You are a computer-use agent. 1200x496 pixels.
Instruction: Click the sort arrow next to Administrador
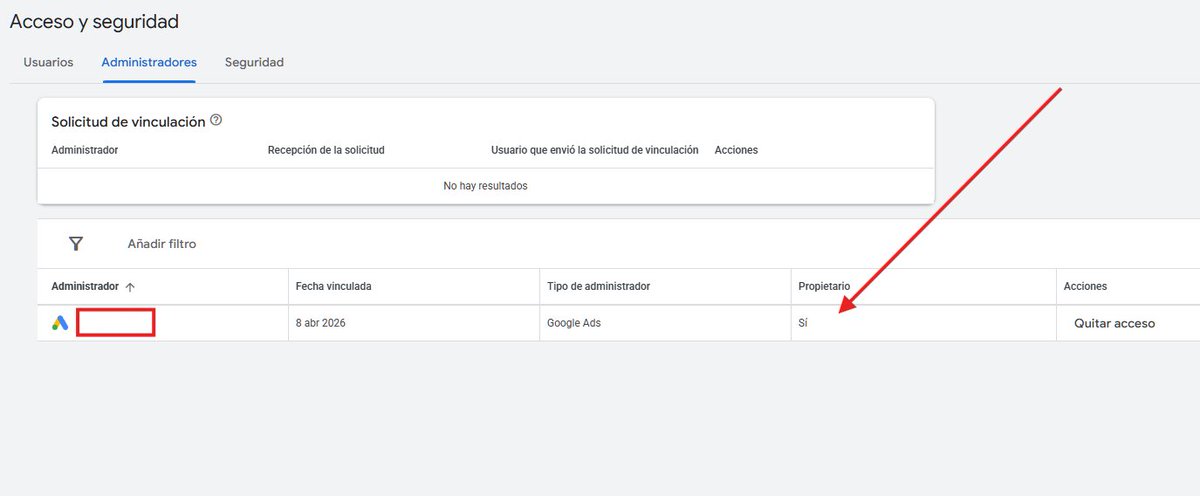click(x=130, y=287)
